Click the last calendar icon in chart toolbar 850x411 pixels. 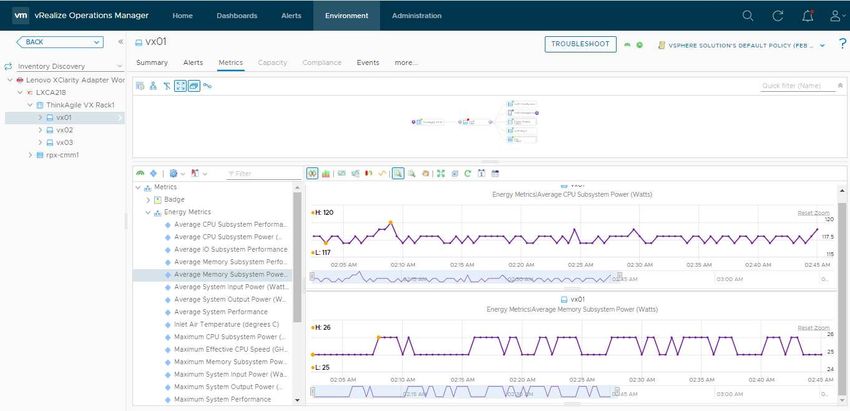[495, 174]
